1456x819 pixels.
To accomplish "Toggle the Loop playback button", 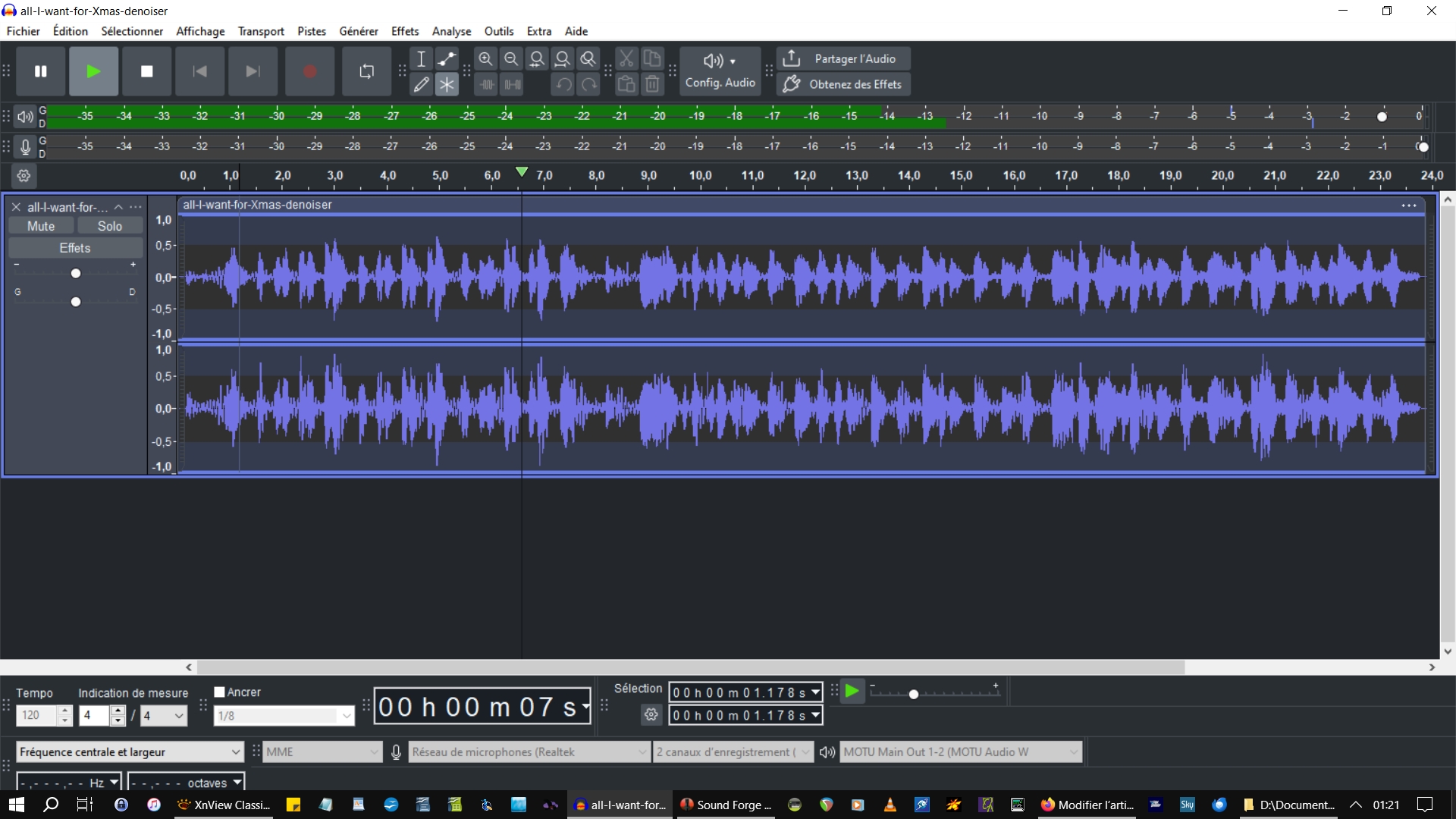I will (x=366, y=71).
